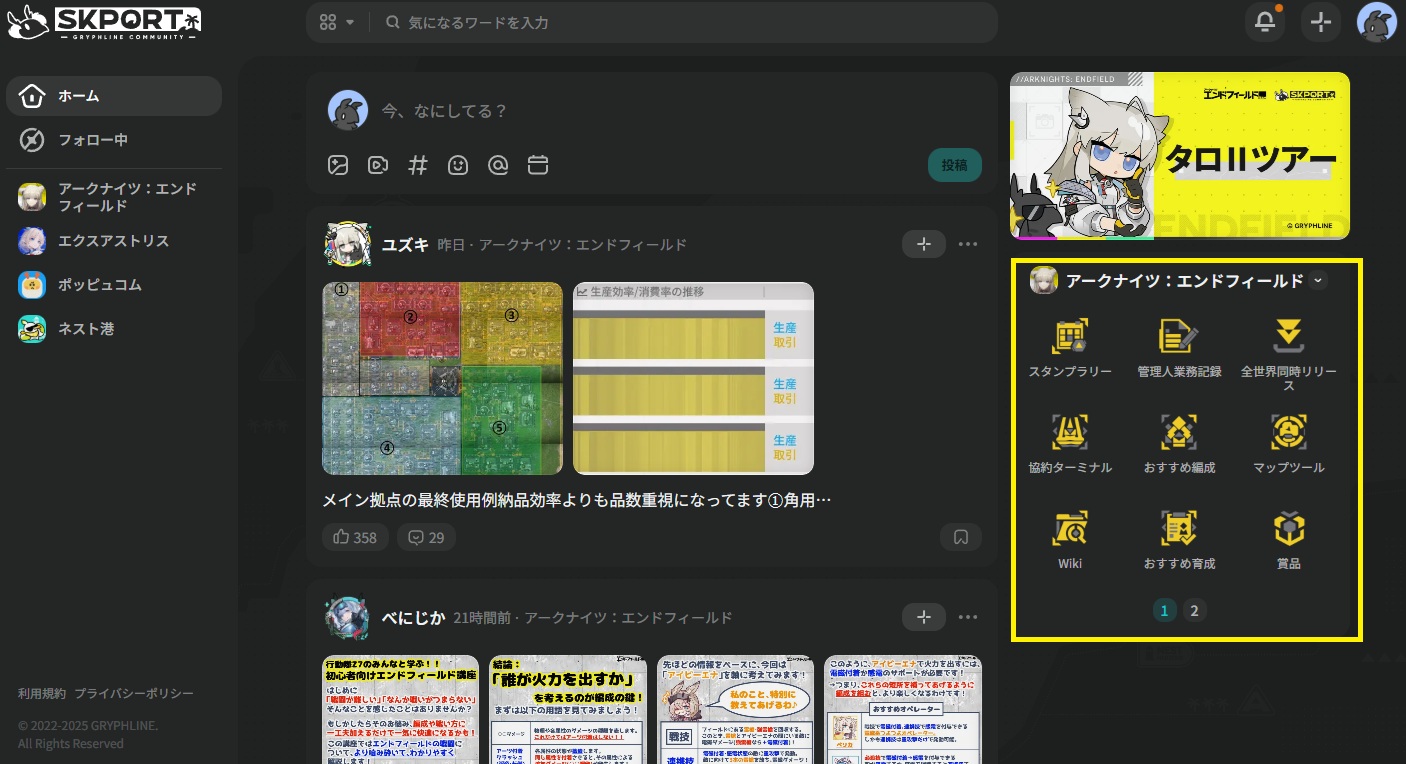Click the search field 気になるワードを入力
The width and height of the screenshot is (1406, 764).
(x=680, y=23)
